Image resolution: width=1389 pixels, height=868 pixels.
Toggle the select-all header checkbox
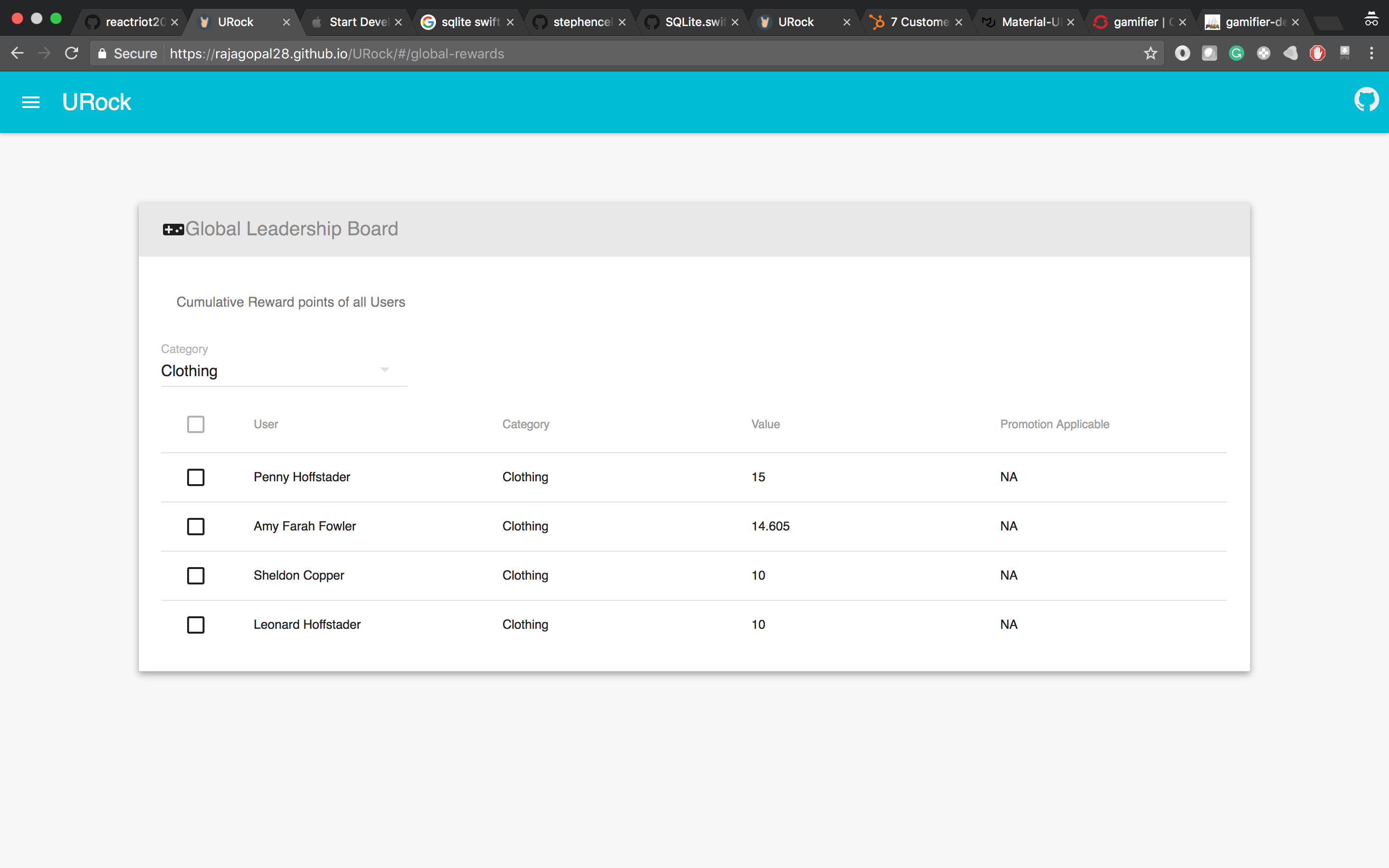(x=196, y=424)
